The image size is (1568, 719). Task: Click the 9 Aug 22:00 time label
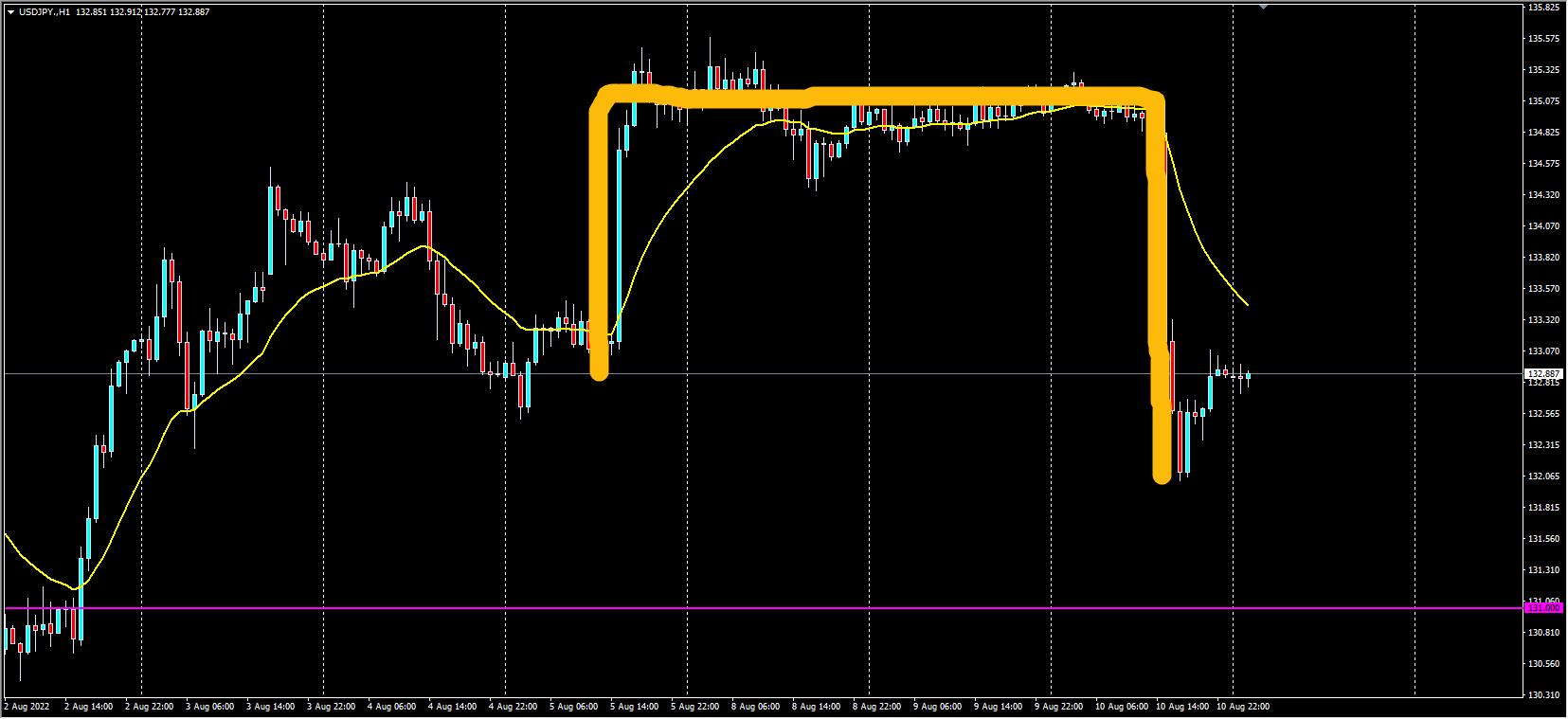[1058, 707]
